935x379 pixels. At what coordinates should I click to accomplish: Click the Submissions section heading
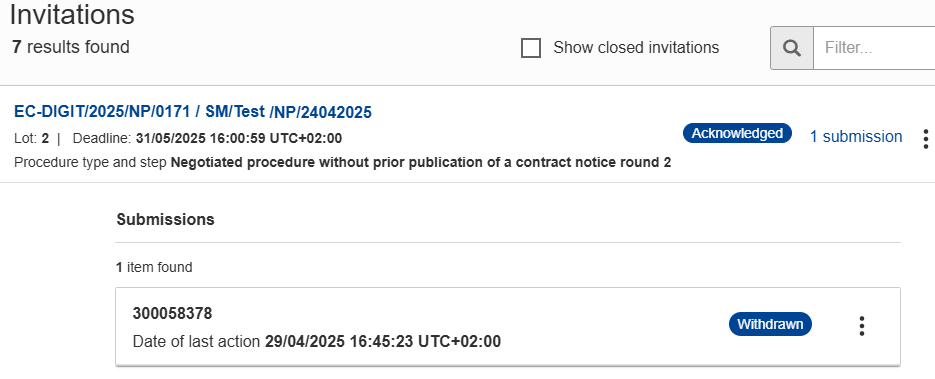[165, 219]
